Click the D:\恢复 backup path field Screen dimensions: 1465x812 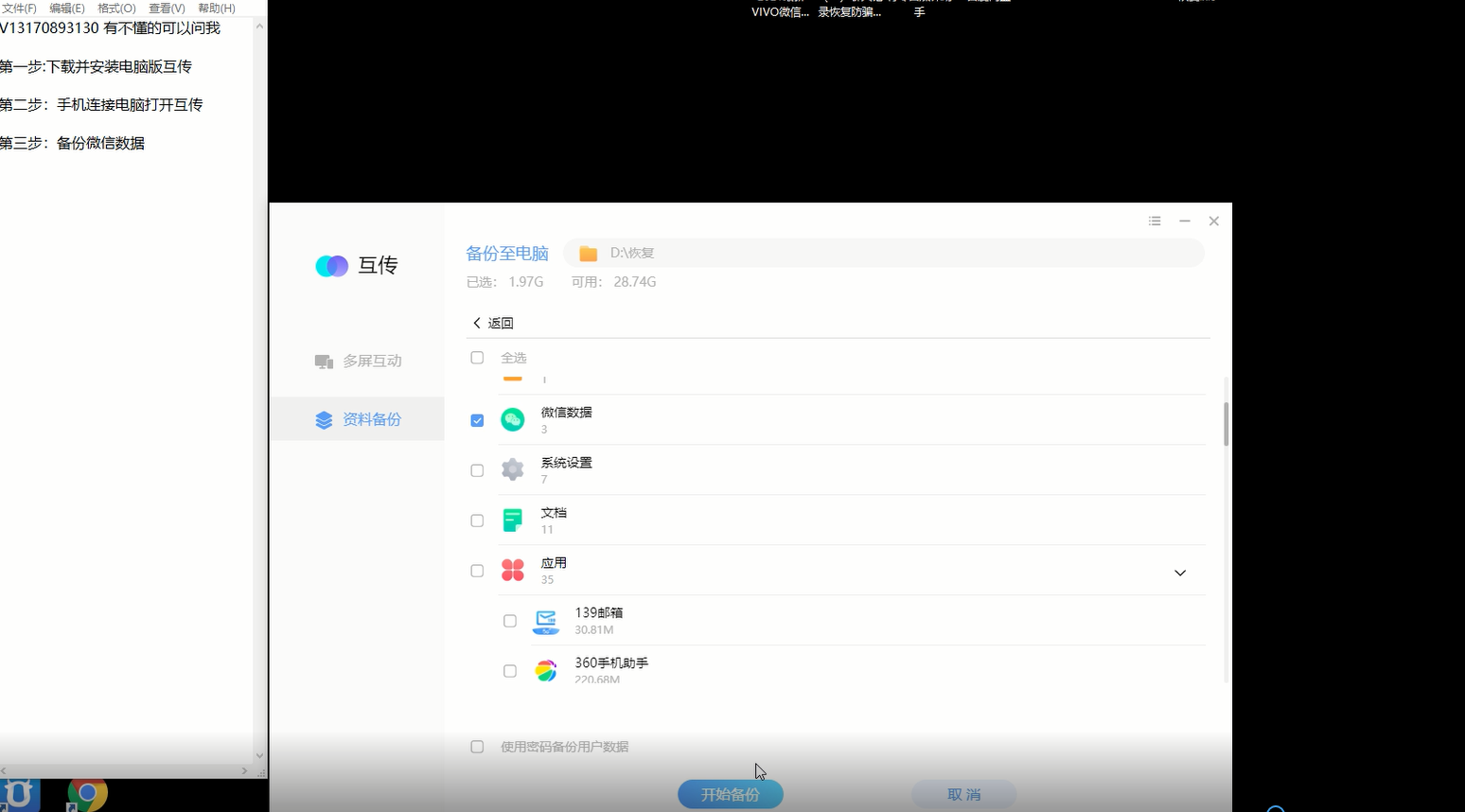coord(884,253)
